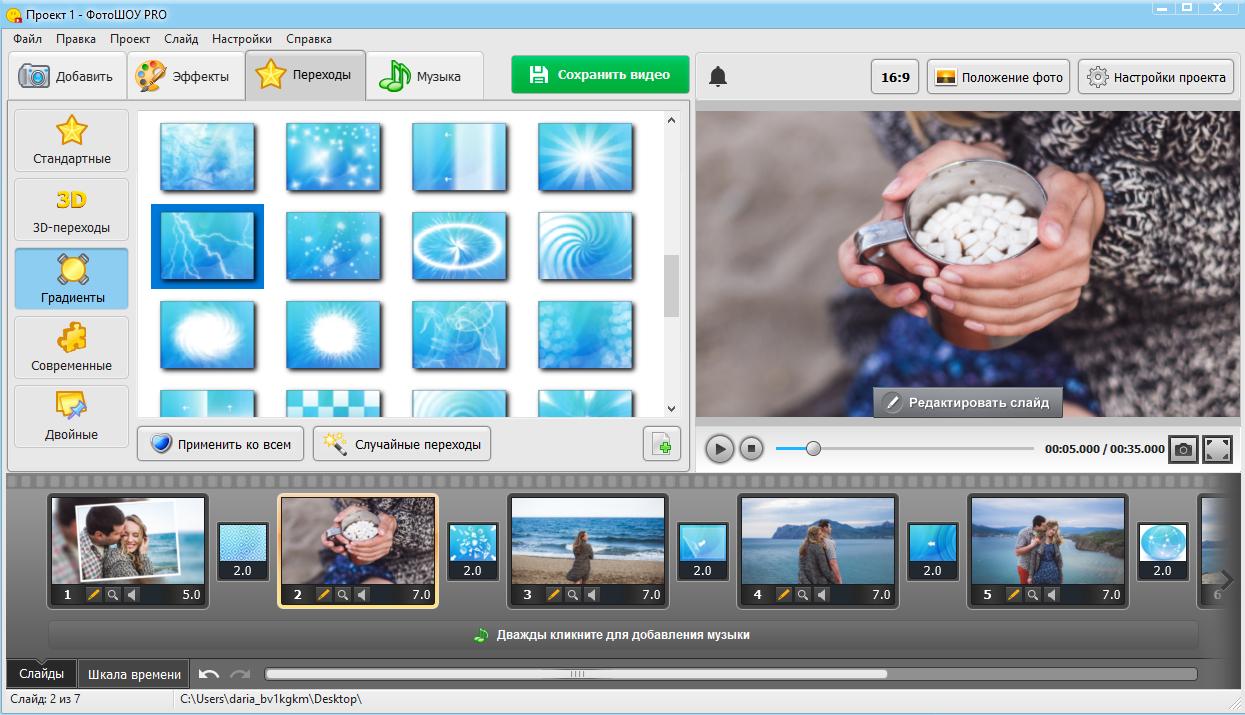1245x715 pixels.
Task: Click Сохранить видео button
Action: point(600,75)
